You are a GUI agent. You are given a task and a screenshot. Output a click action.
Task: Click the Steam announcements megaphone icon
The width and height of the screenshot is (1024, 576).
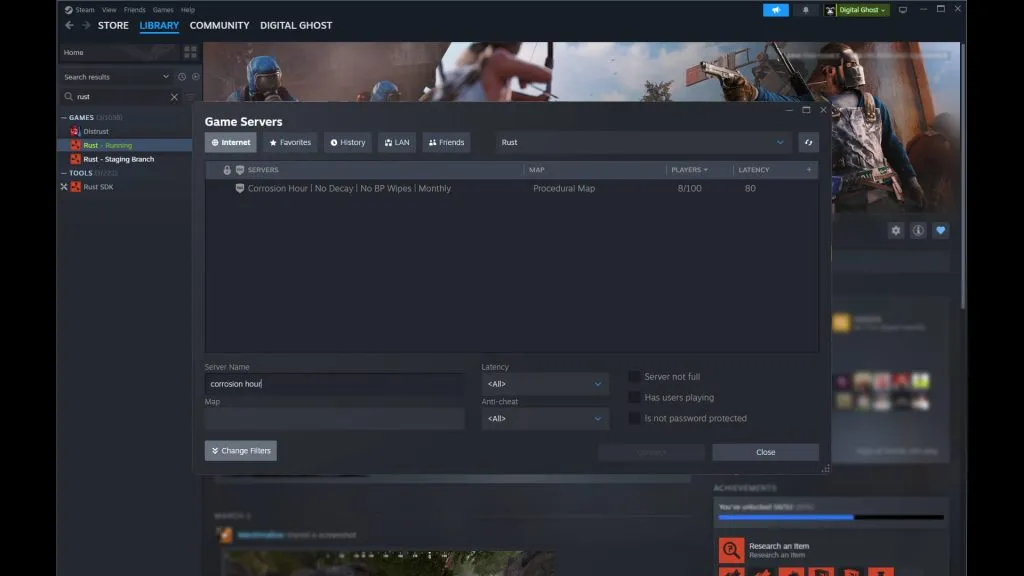[x=775, y=10]
